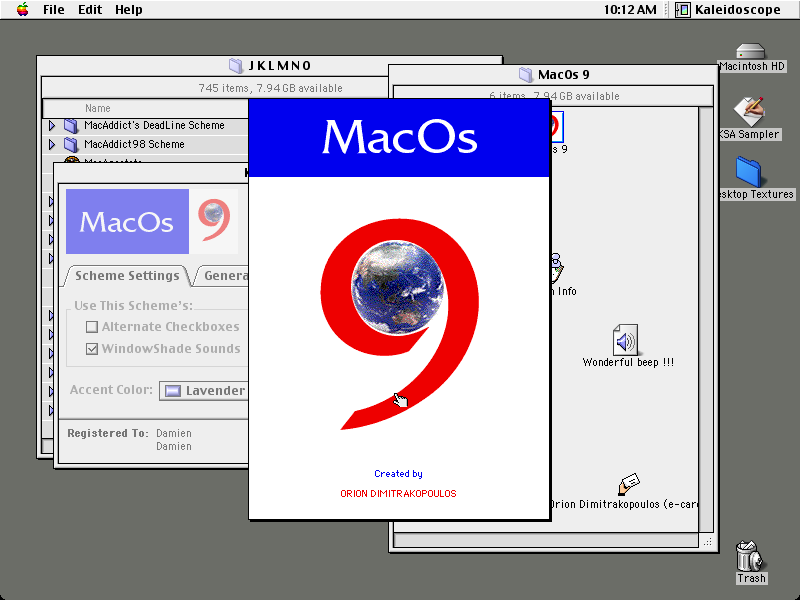The image size is (800, 600).
Task: Open the File menu
Action: click(x=54, y=10)
